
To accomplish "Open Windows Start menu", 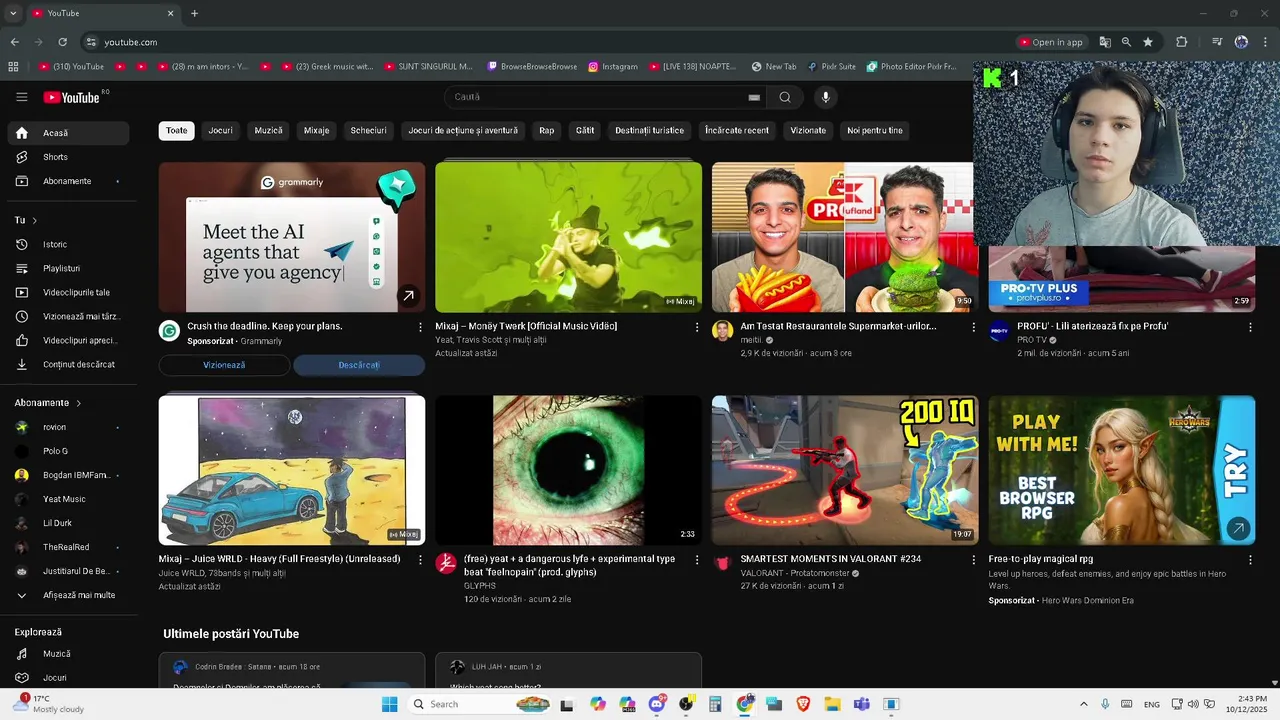I will [x=389, y=704].
